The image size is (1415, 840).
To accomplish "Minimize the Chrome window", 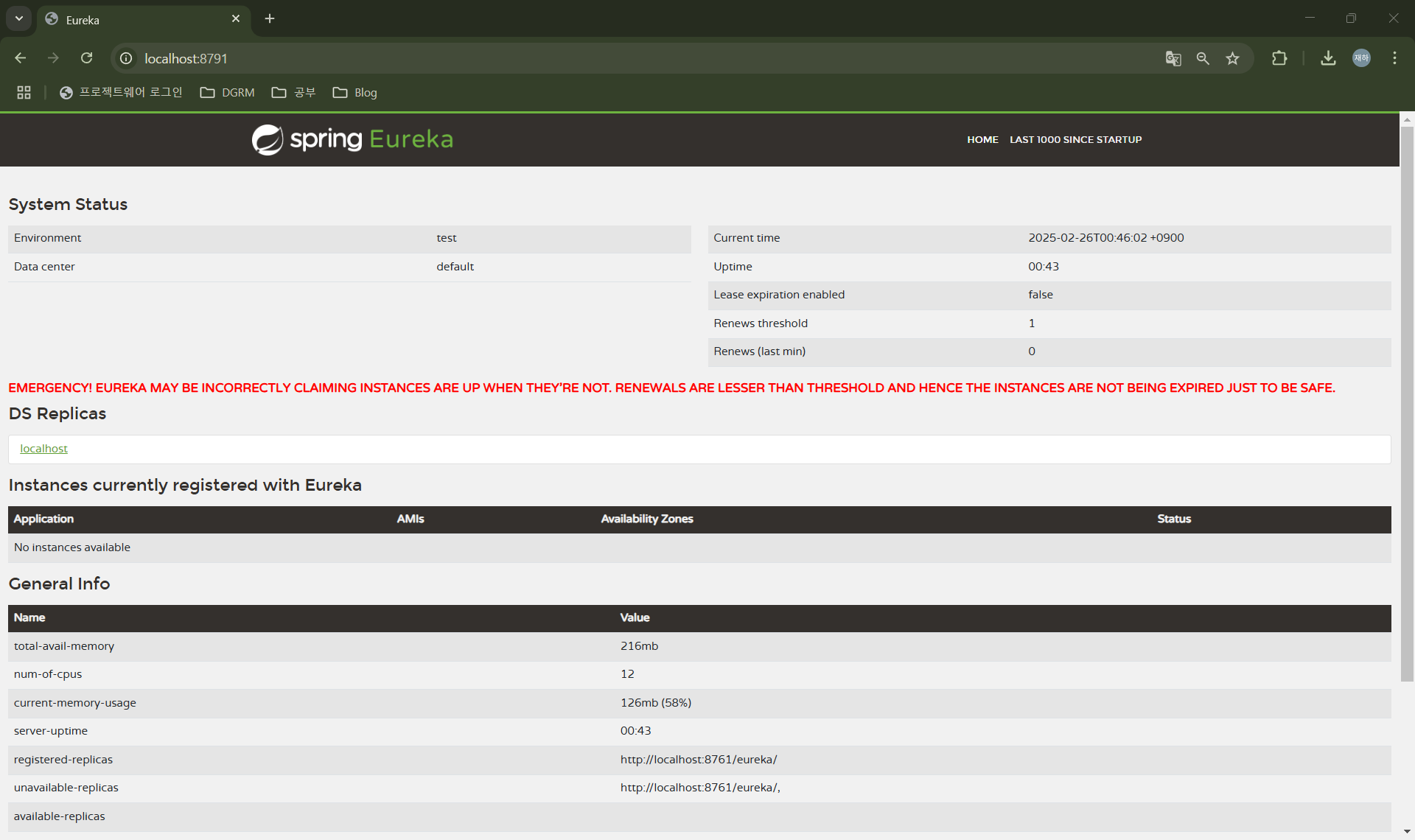I will 1310,18.
